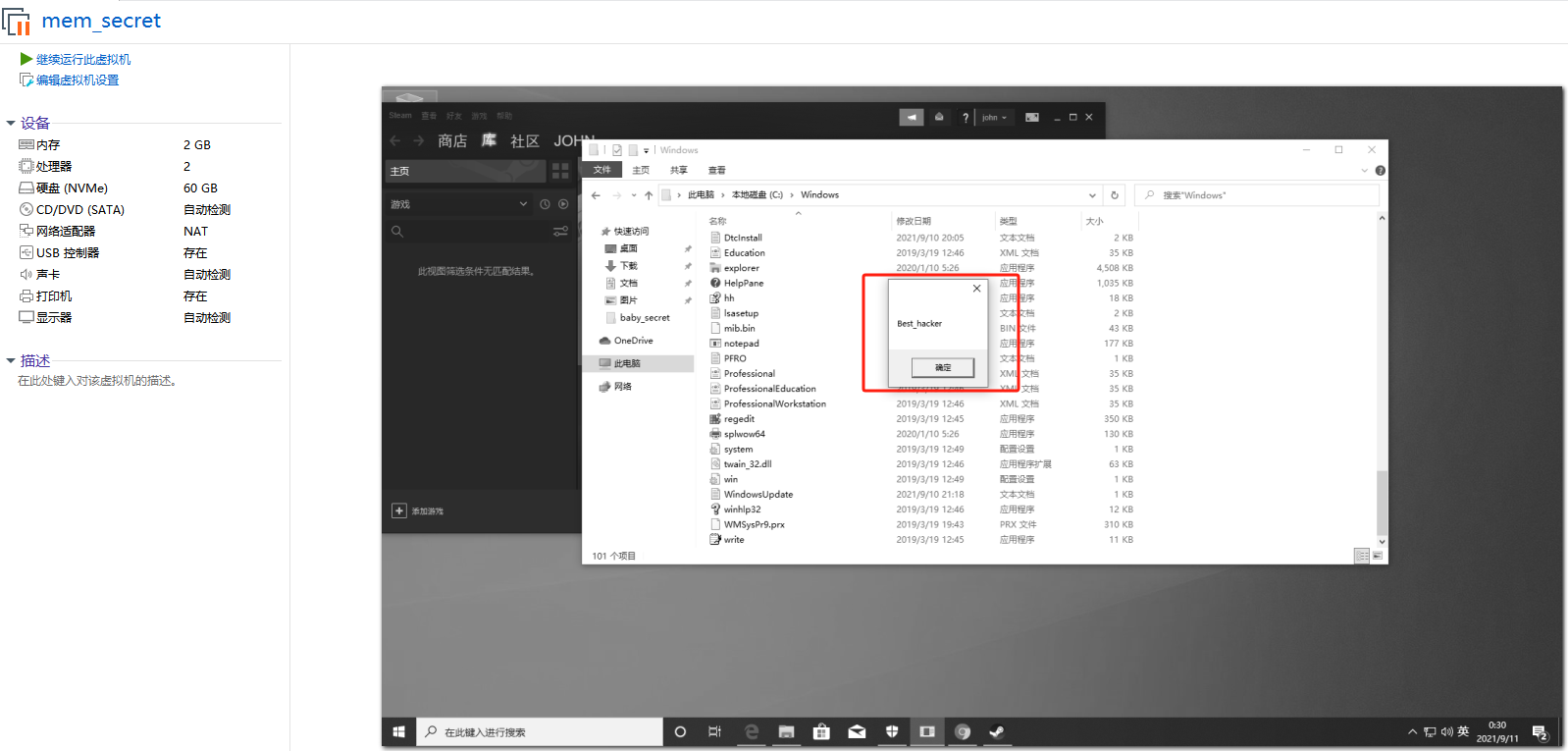Click the Explorer vertical scrollbar thumb
The height and width of the screenshot is (751, 1568).
[x=1382, y=503]
